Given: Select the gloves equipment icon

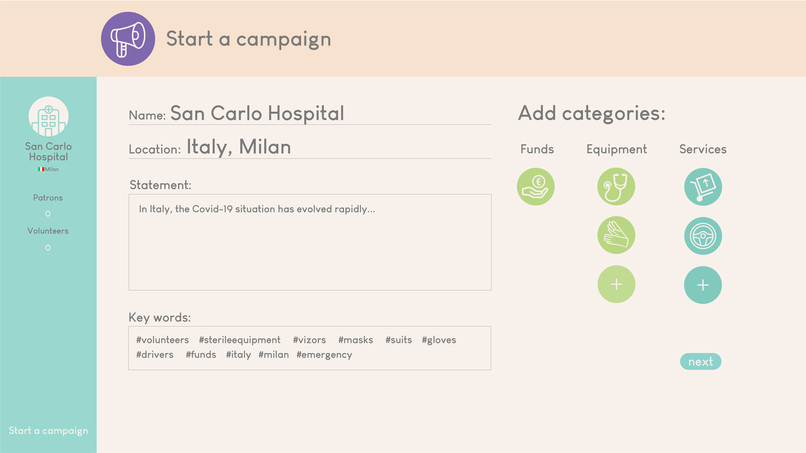Looking at the screenshot, I should 616,236.
